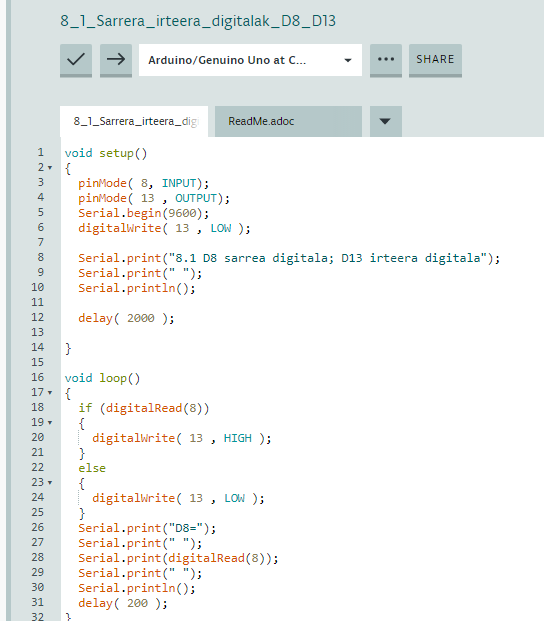This screenshot has height=621, width=544.
Task: Collapse the setup function fold arrow on line 2
Action: click(50, 168)
